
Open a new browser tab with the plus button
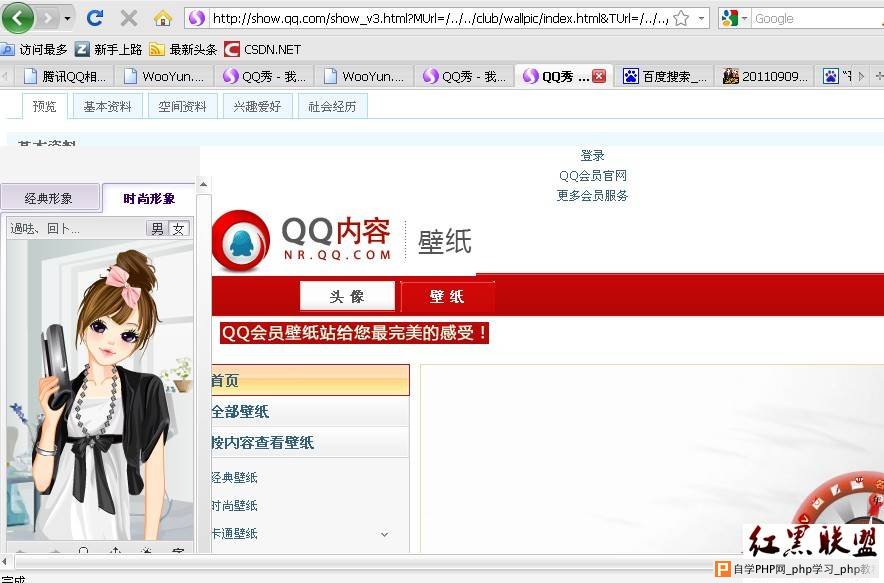[x=879, y=76]
